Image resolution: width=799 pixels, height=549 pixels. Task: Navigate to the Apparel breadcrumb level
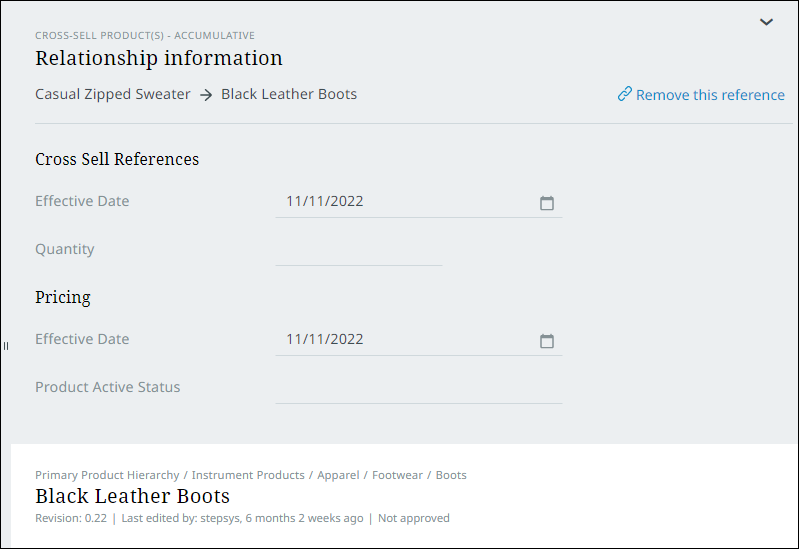338,475
